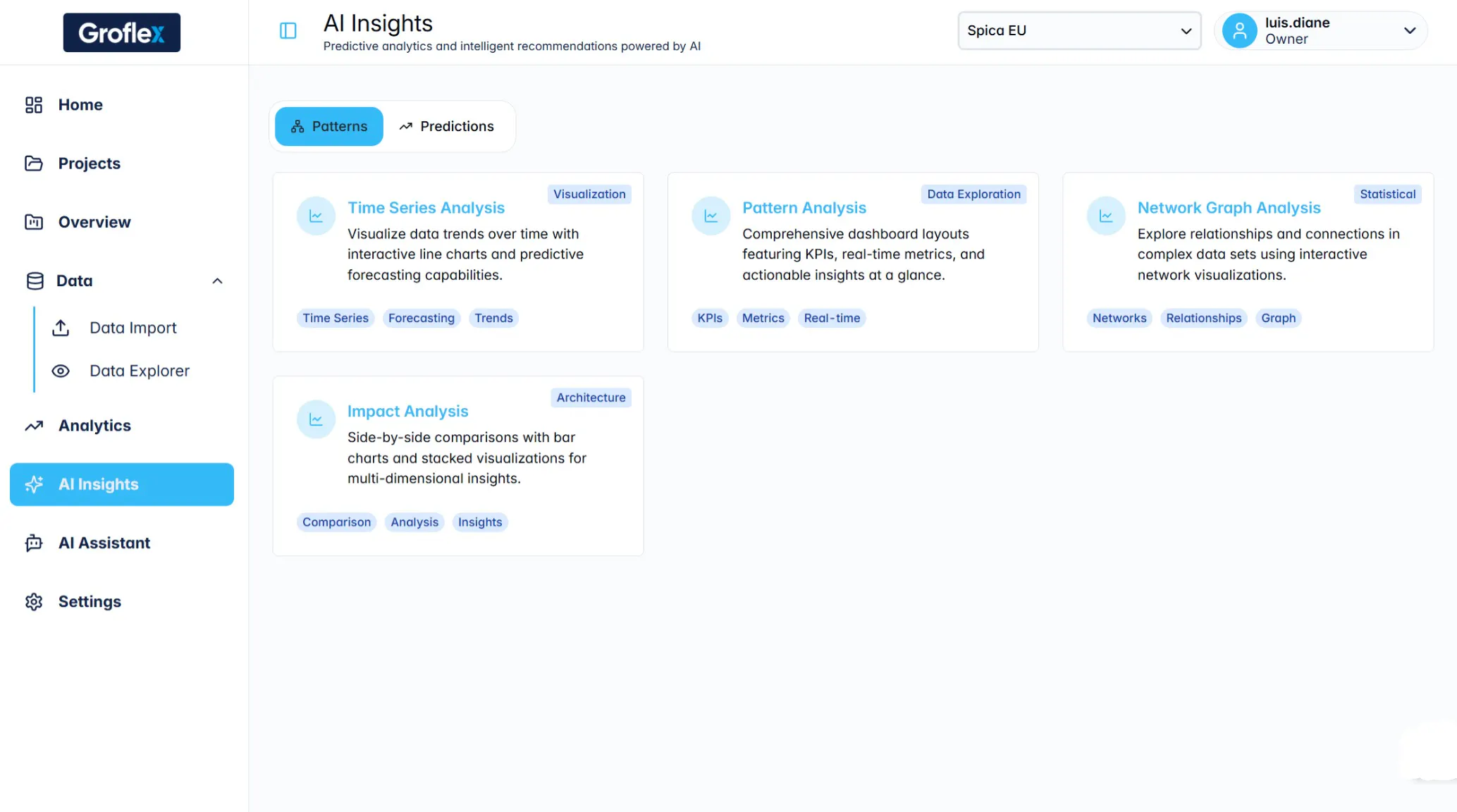Click the Groflex logo

click(x=121, y=32)
